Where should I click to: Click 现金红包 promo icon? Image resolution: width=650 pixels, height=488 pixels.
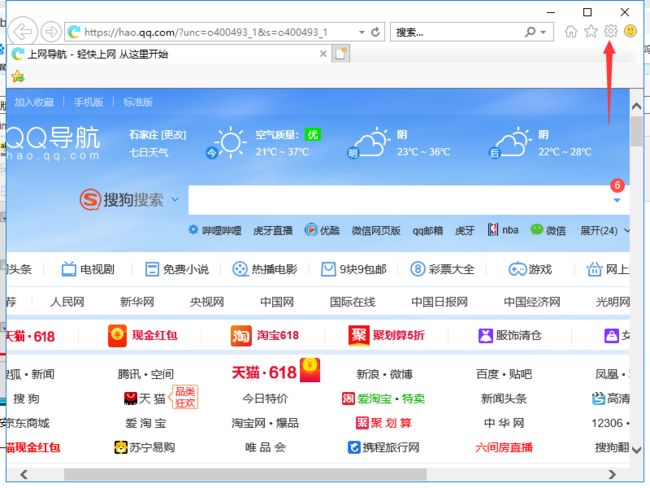(117, 335)
